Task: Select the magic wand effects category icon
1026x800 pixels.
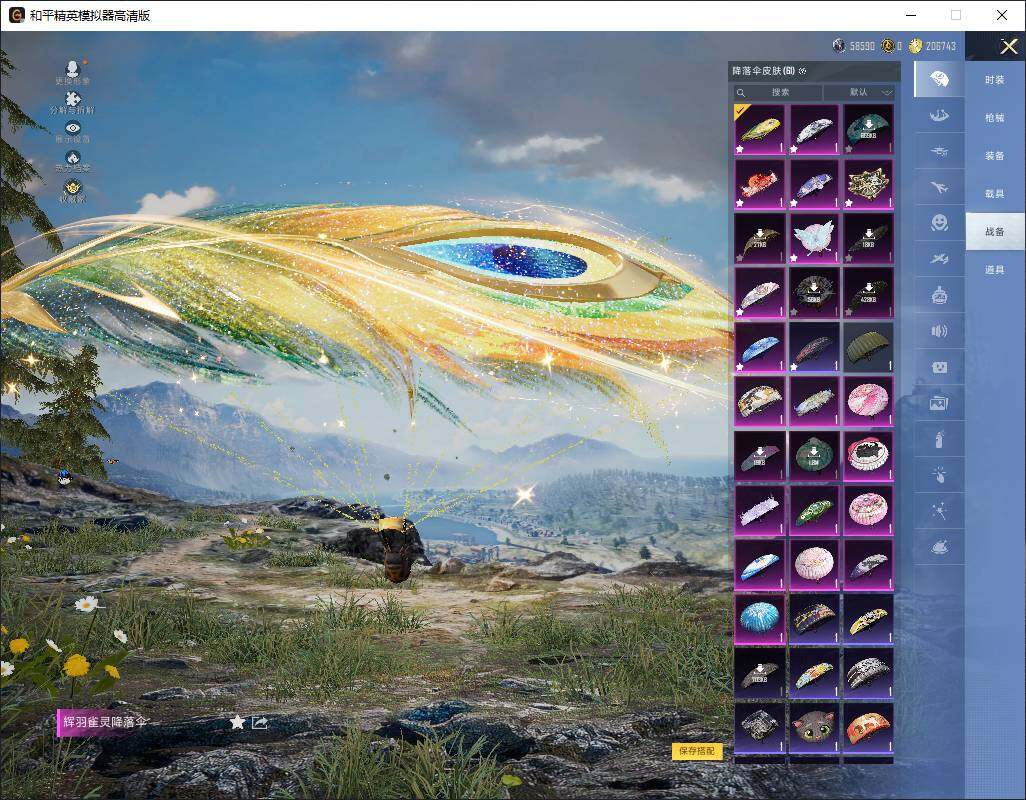Action: click(939, 510)
